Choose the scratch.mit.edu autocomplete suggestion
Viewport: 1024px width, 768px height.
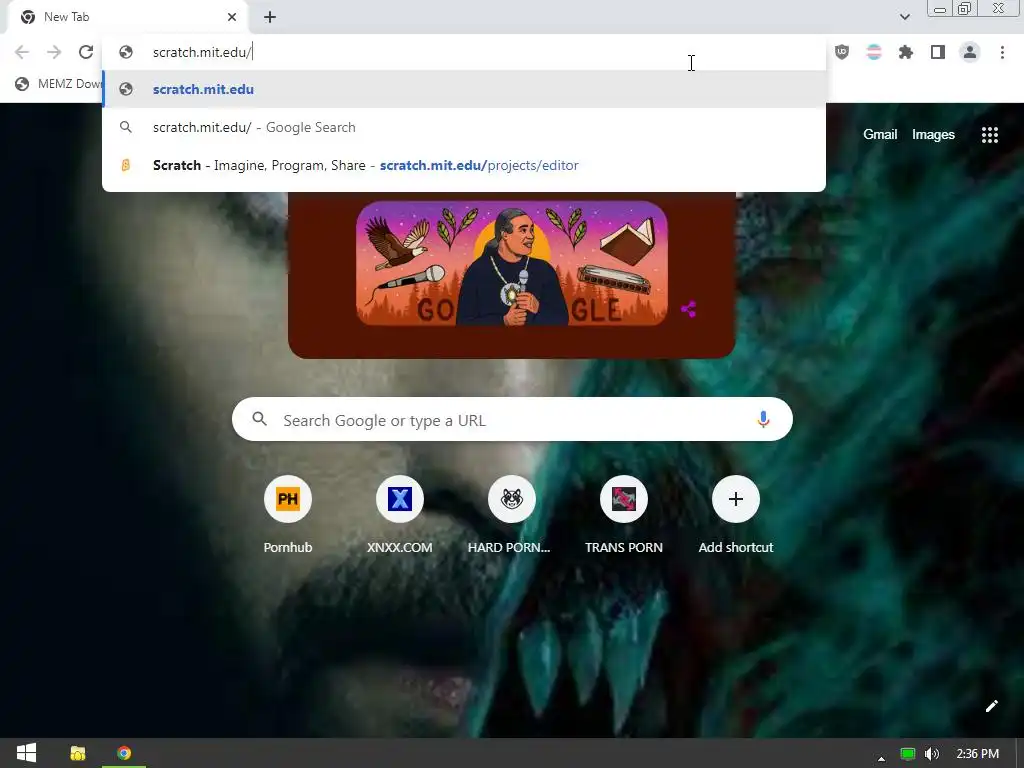(464, 89)
